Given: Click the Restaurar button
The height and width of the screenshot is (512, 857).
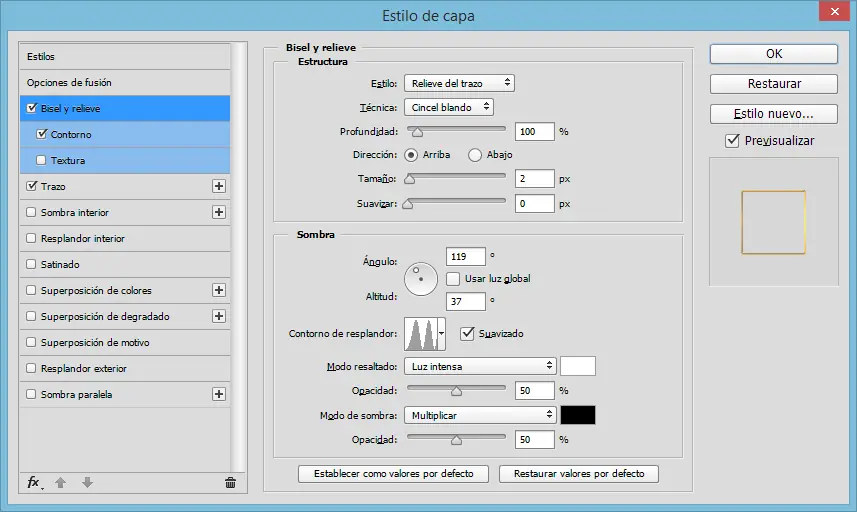Looking at the screenshot, I should 773,84.
